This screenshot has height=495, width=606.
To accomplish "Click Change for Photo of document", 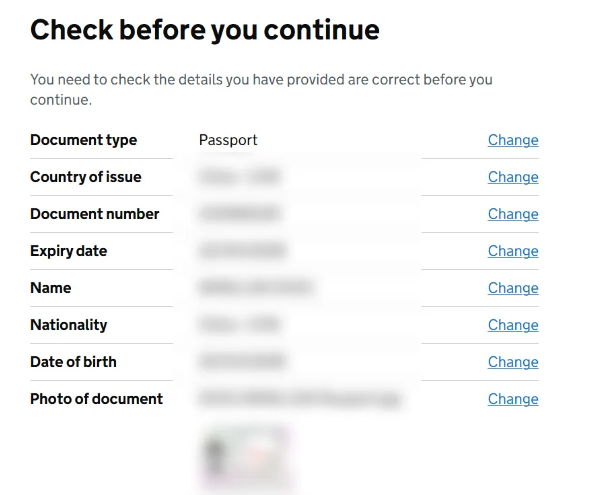I will [x=513, y=399].
